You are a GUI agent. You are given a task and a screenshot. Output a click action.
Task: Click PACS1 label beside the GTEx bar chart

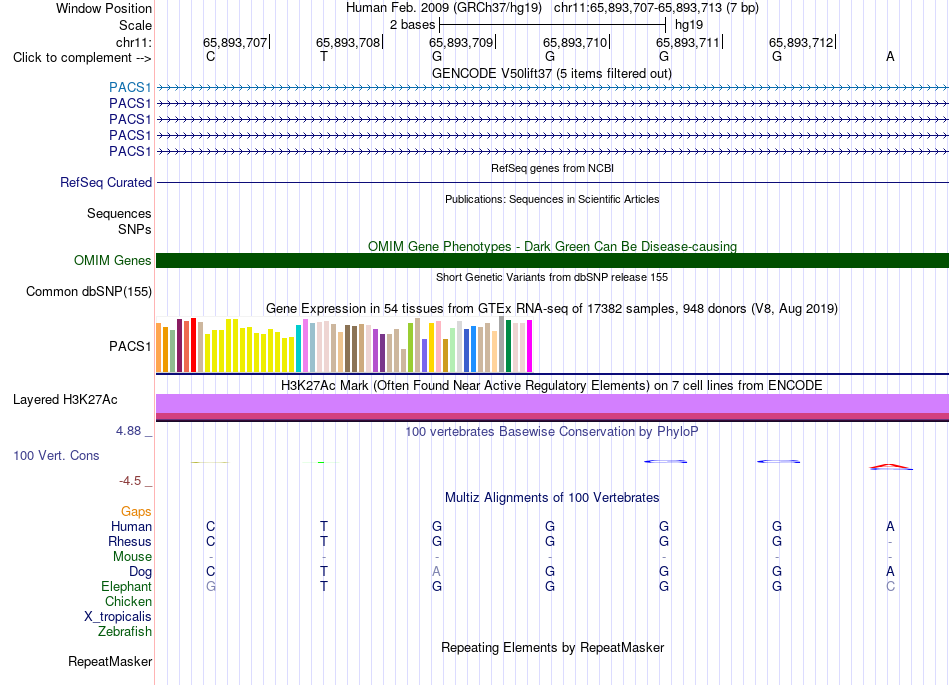pyautogui.click(x=130, y=346)
